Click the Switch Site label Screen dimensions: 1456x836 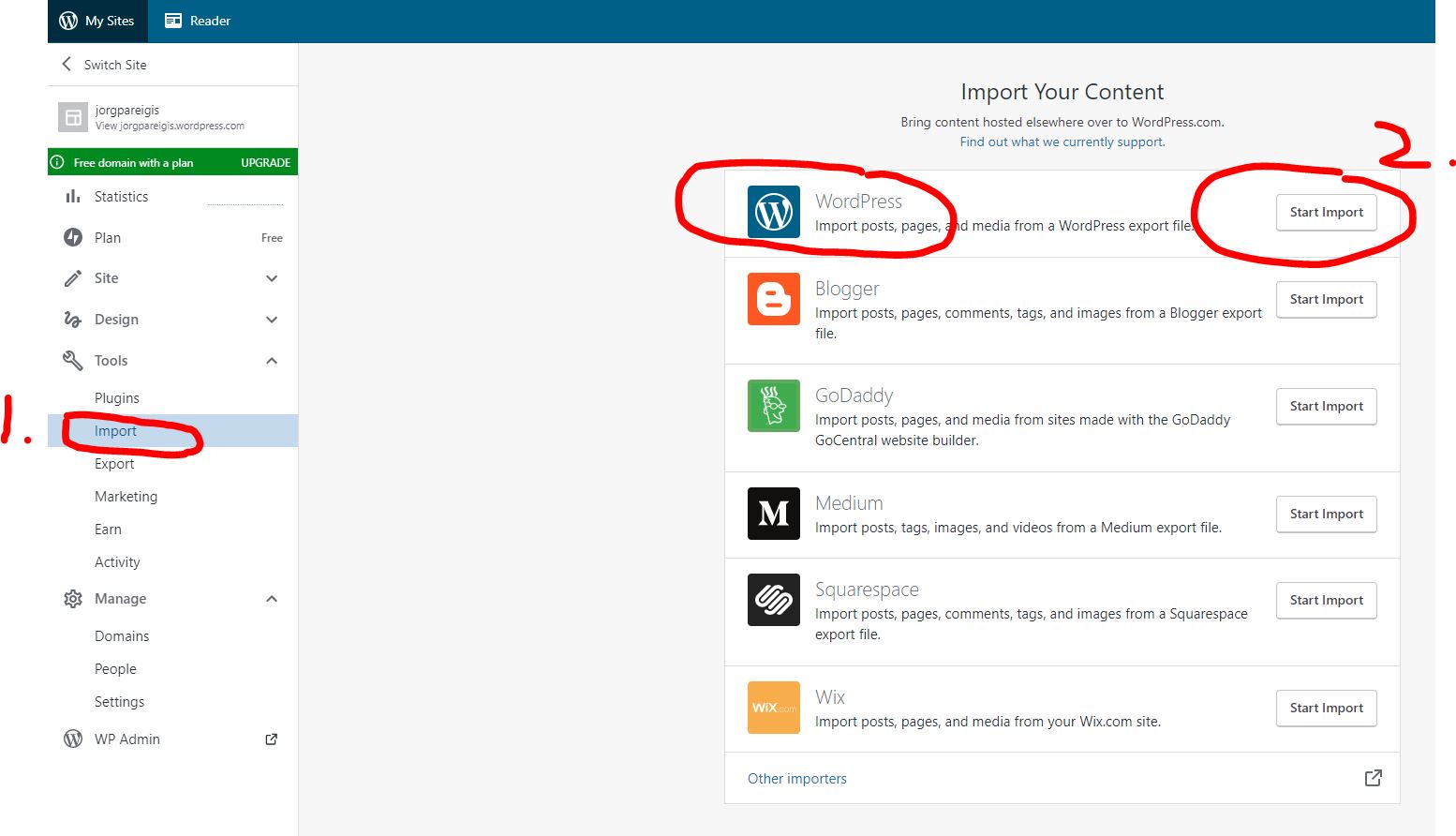[115, 65]
